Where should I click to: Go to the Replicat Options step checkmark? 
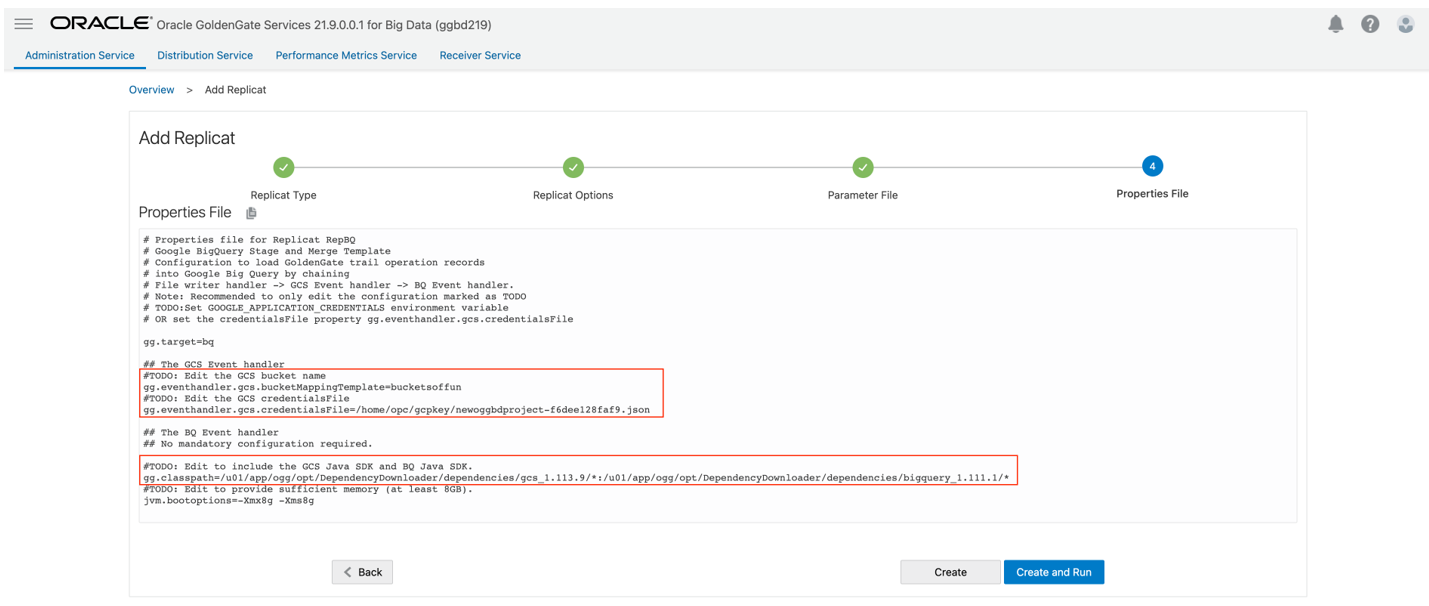(x=573, y=167)
